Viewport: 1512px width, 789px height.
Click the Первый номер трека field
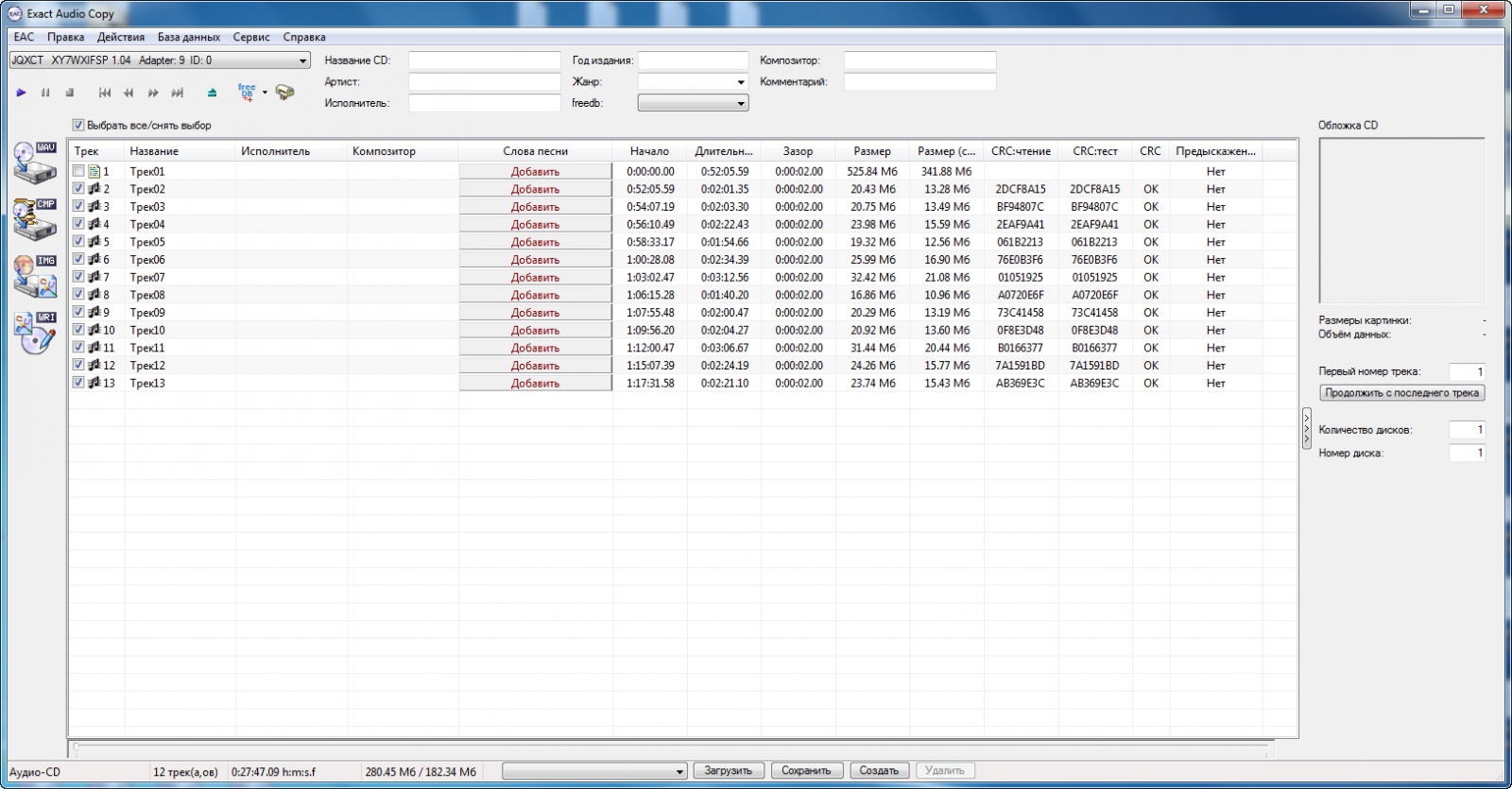1467,371
